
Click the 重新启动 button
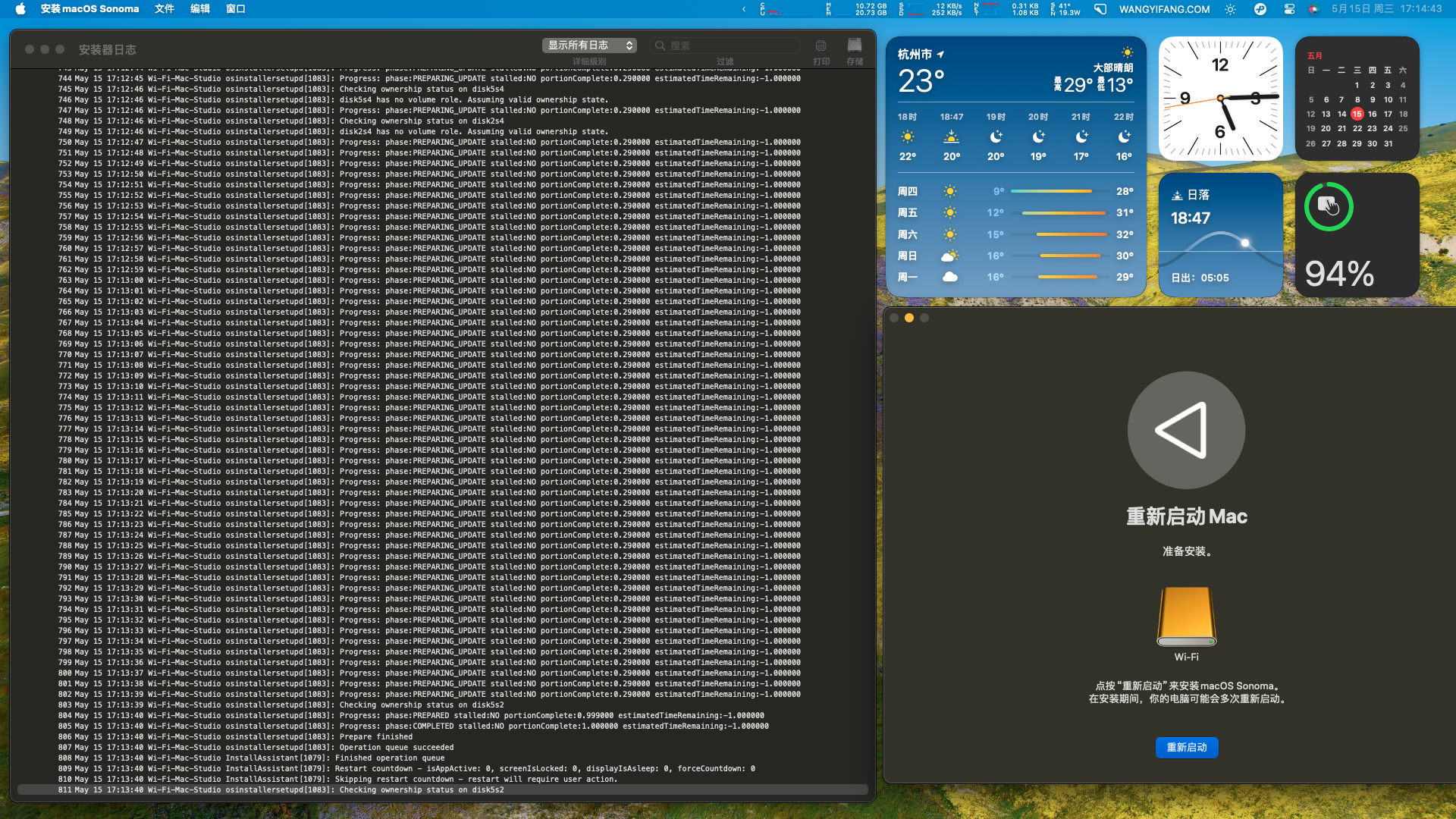(1186, 747)
